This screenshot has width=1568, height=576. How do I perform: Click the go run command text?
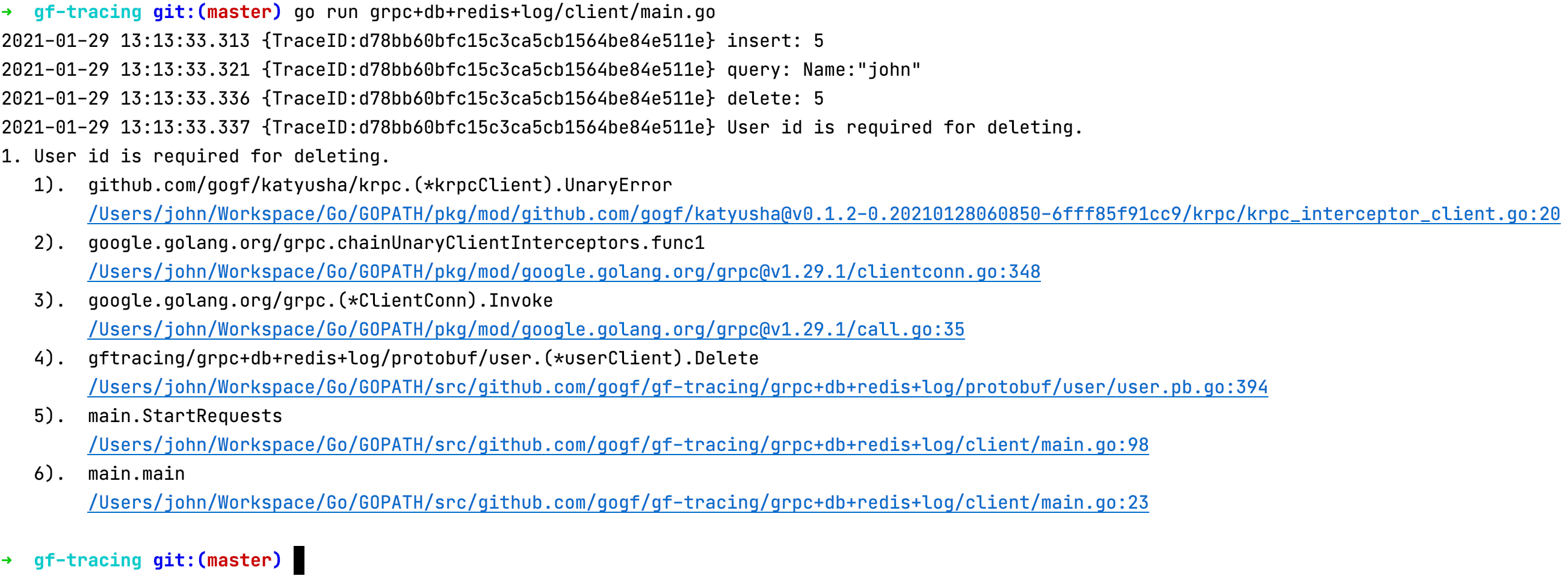pos(504,12)
